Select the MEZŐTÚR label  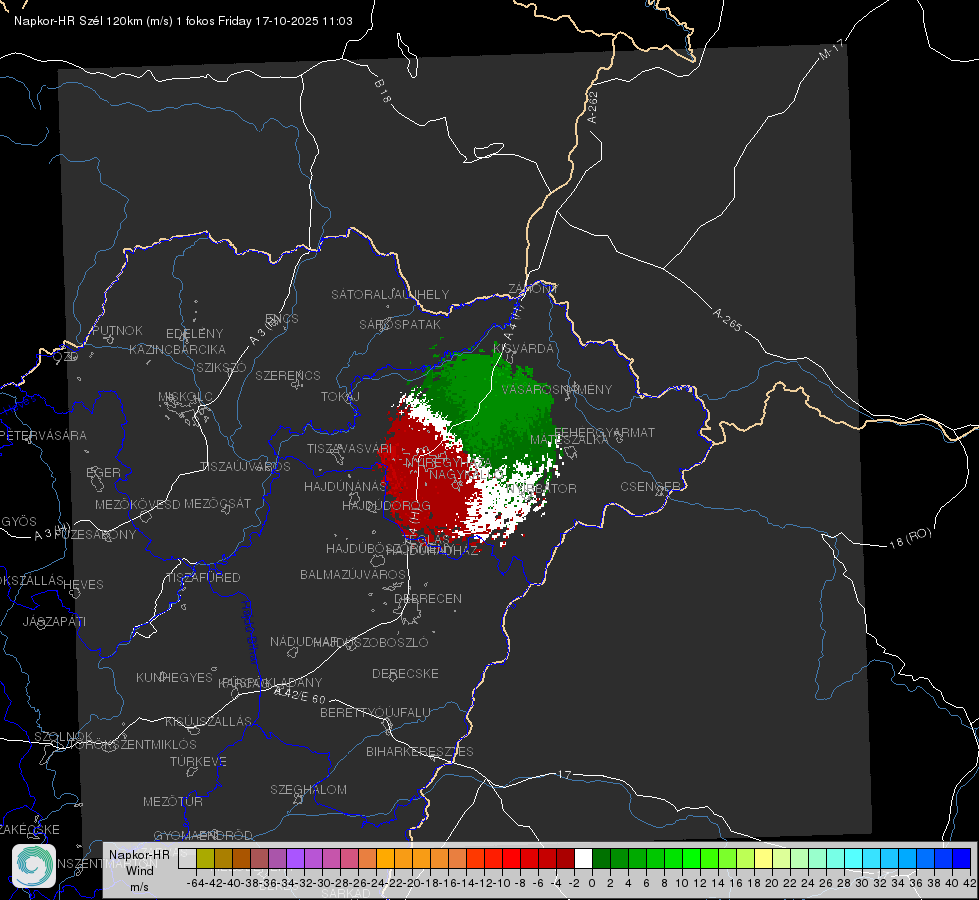(x=173, y=801)
